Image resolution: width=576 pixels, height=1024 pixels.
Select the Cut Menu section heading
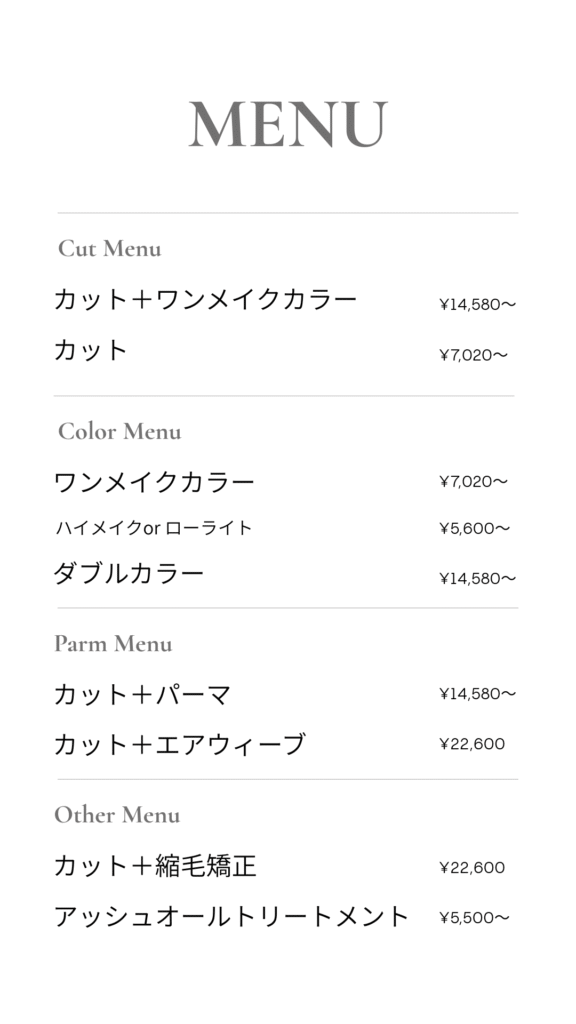coord(110,248)
